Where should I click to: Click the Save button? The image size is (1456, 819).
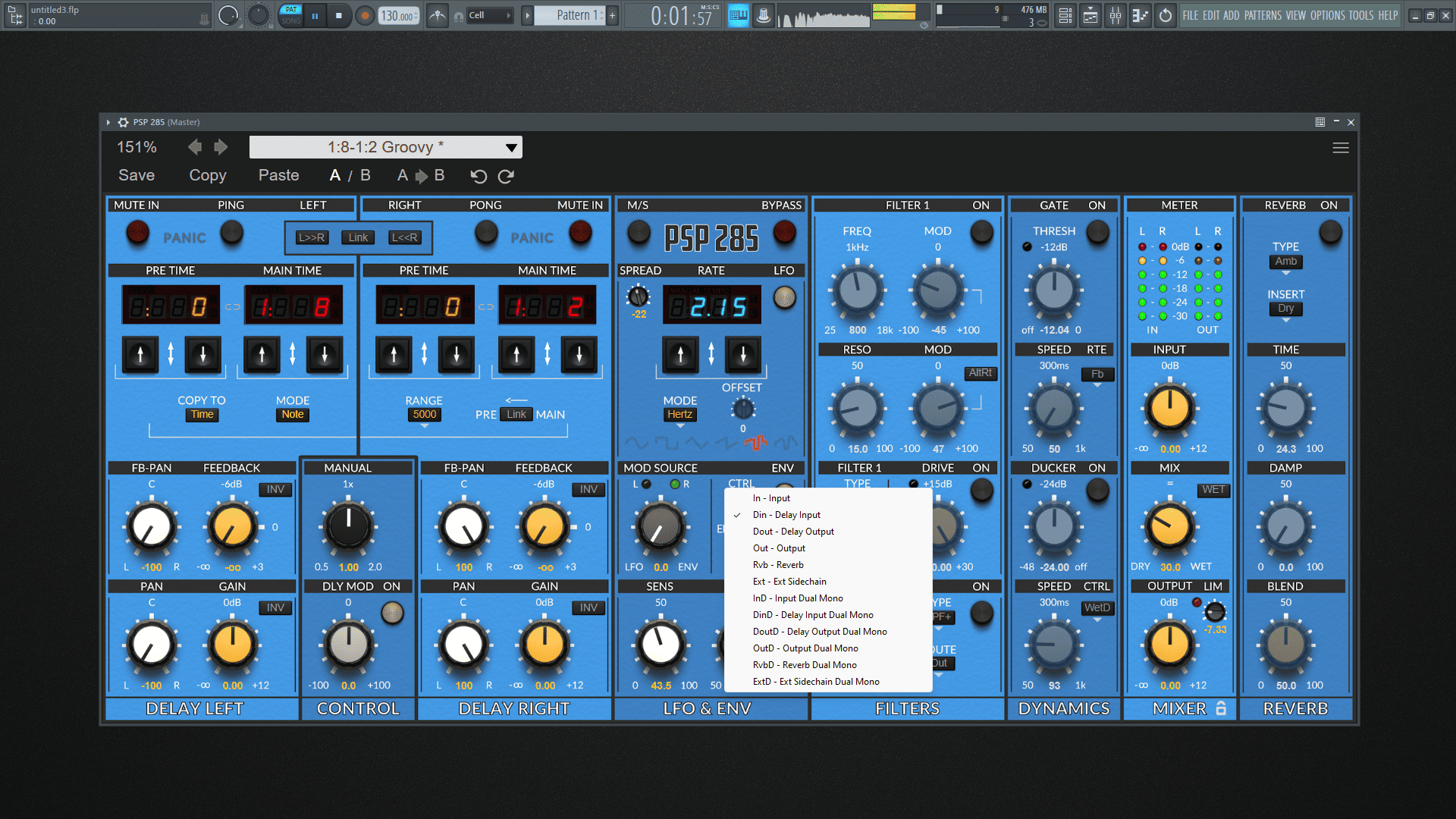click(136, 175)
